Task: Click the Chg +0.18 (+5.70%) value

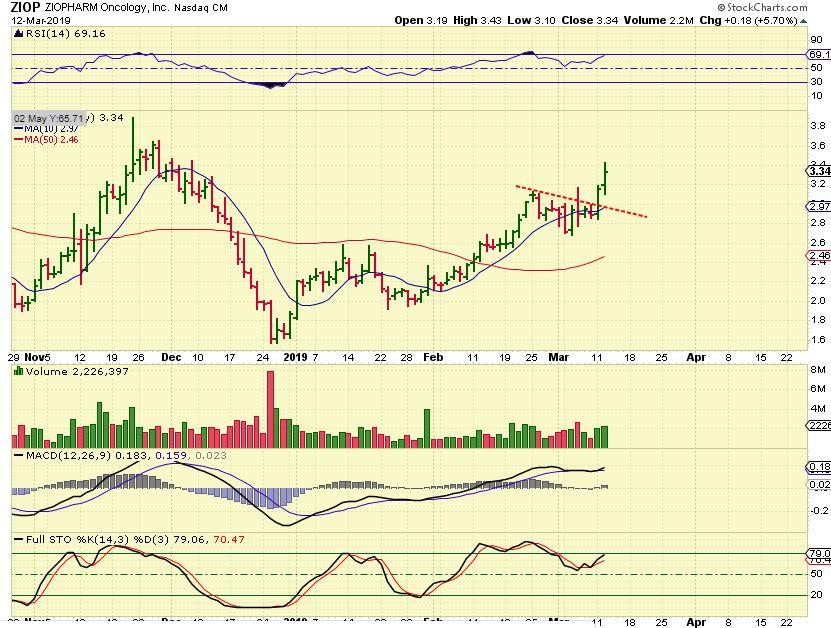Action: tap(765, 19)
